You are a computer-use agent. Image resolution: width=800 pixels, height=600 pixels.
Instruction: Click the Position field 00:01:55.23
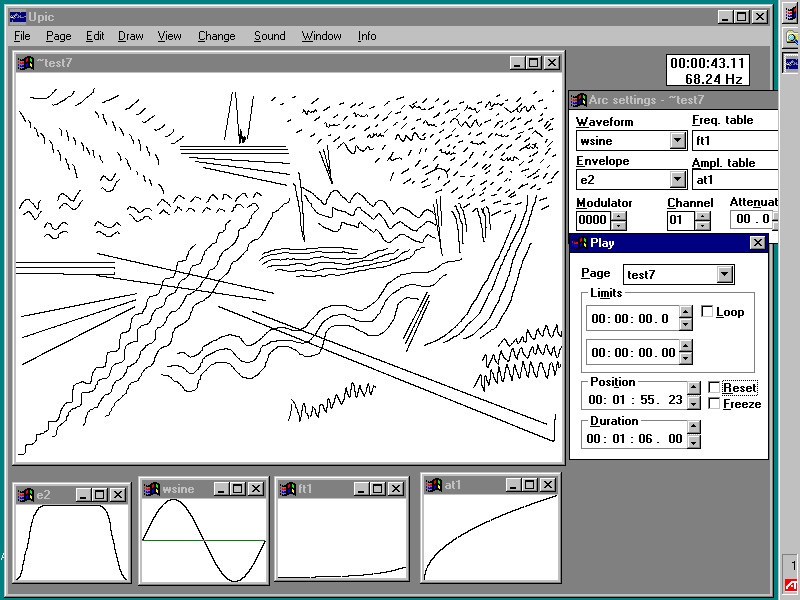pos(635,399)
